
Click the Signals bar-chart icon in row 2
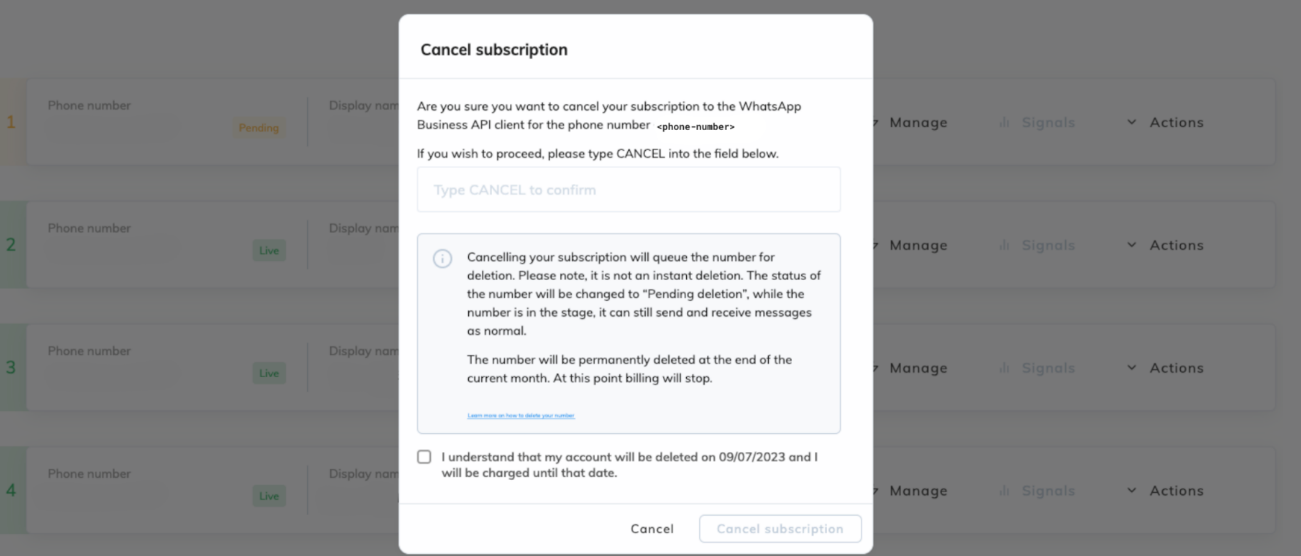pyautogui.click(x=1003, y=246)
